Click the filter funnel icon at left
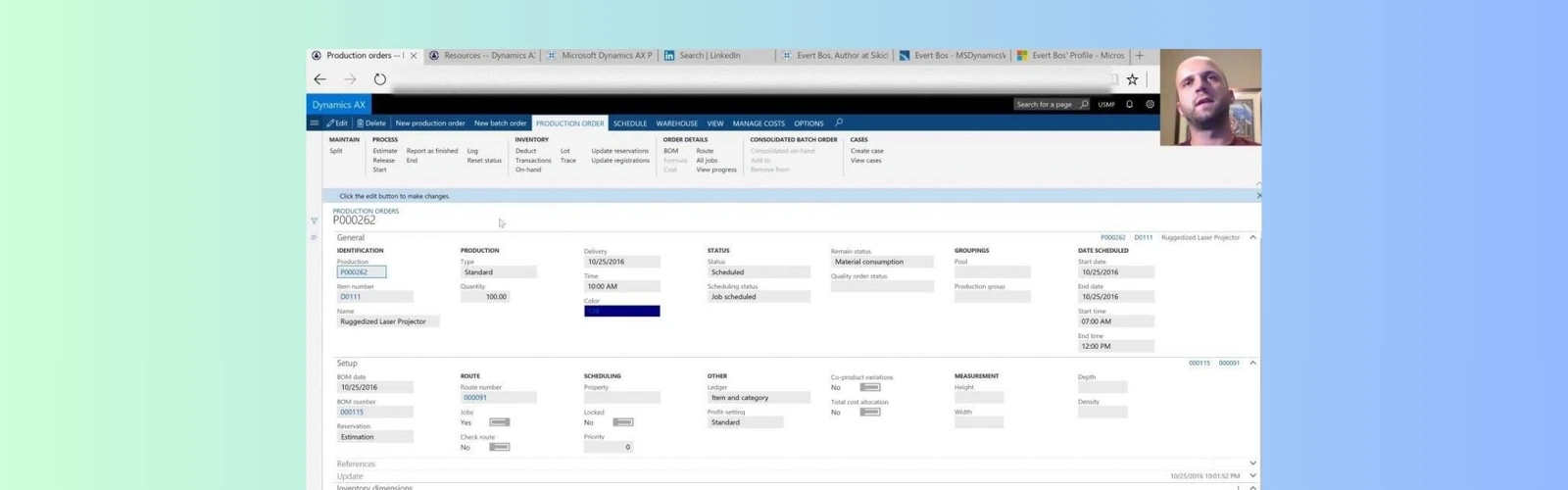 [x=314, y=220]
